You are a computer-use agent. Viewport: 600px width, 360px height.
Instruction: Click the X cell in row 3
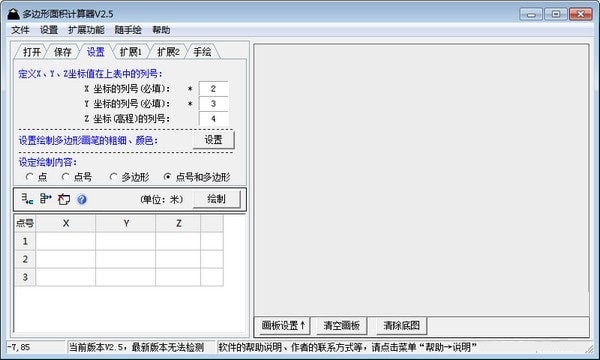tap(66, 277)
